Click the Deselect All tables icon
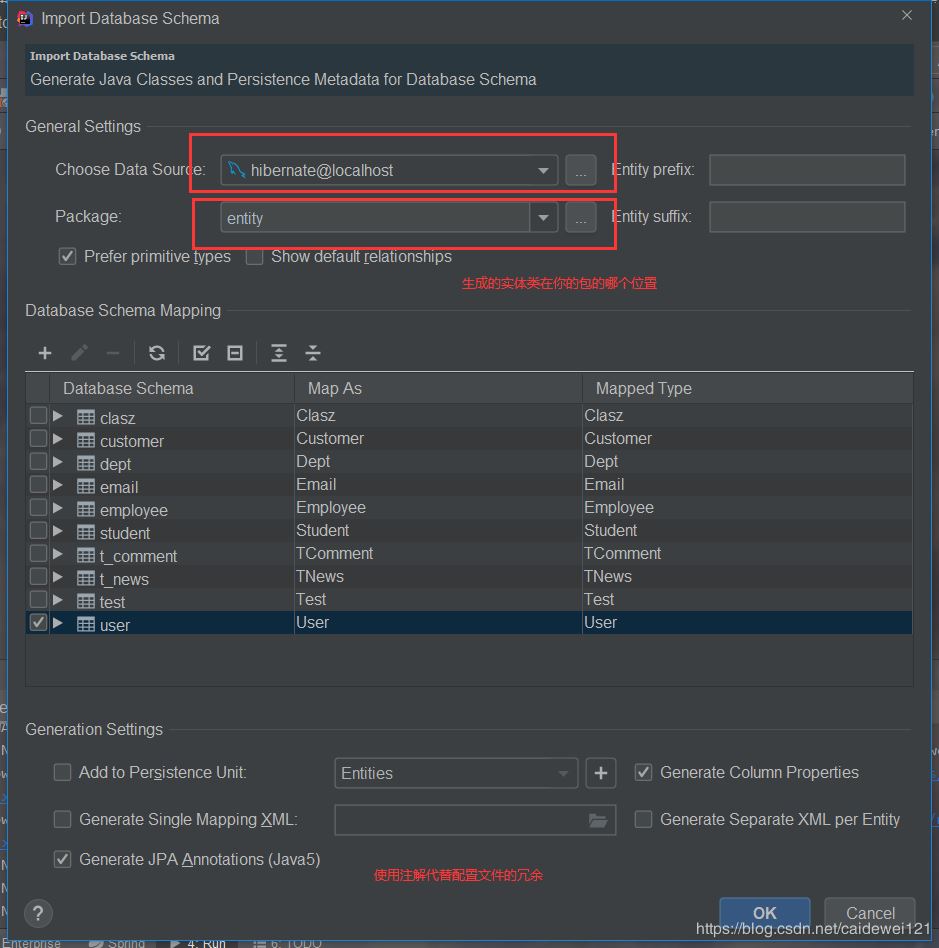This screenshot has height=948, width=939. (234, 352)
